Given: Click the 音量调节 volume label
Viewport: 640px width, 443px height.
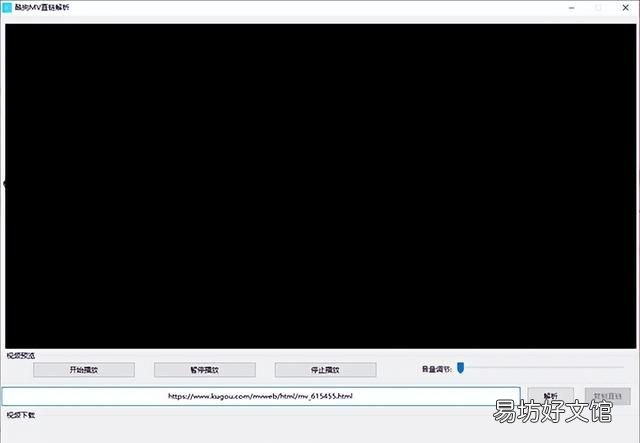Looking at the screenshot, I should pyautogui.click(x=436, y=369).
